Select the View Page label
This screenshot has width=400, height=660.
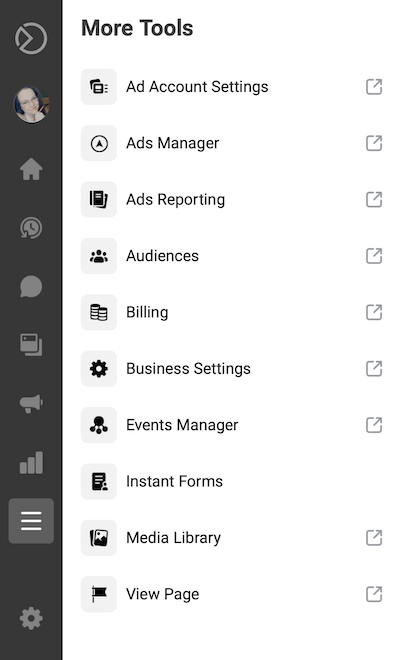pos(163,594)
